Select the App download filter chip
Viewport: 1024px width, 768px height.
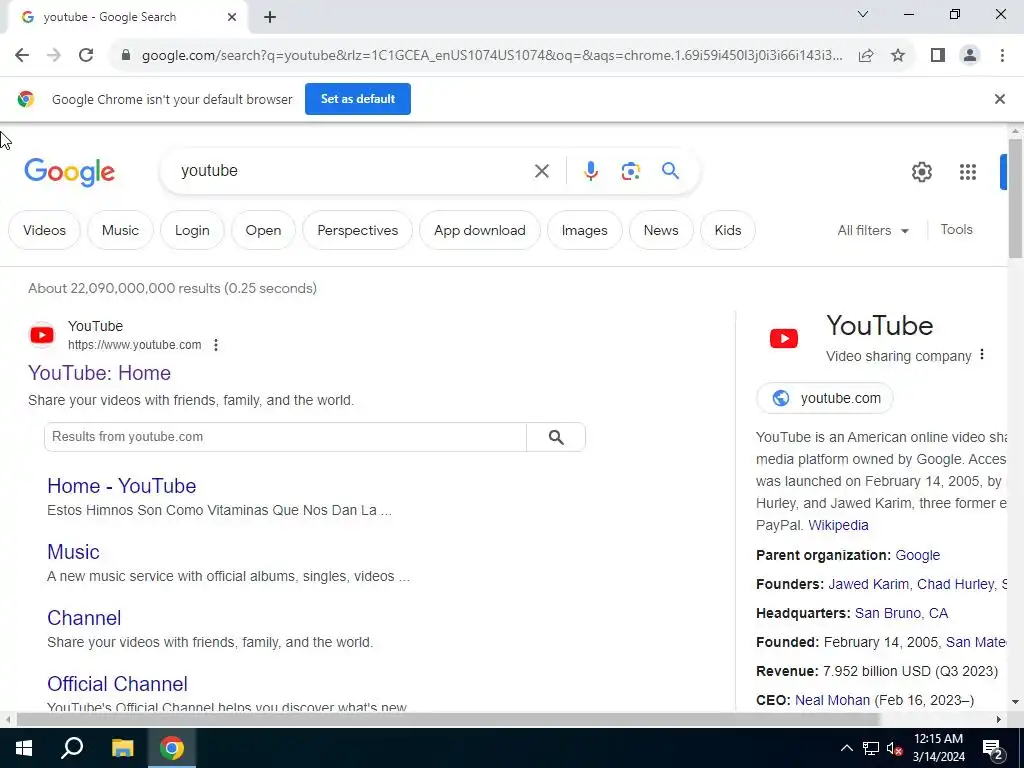(x=479, y=231)
